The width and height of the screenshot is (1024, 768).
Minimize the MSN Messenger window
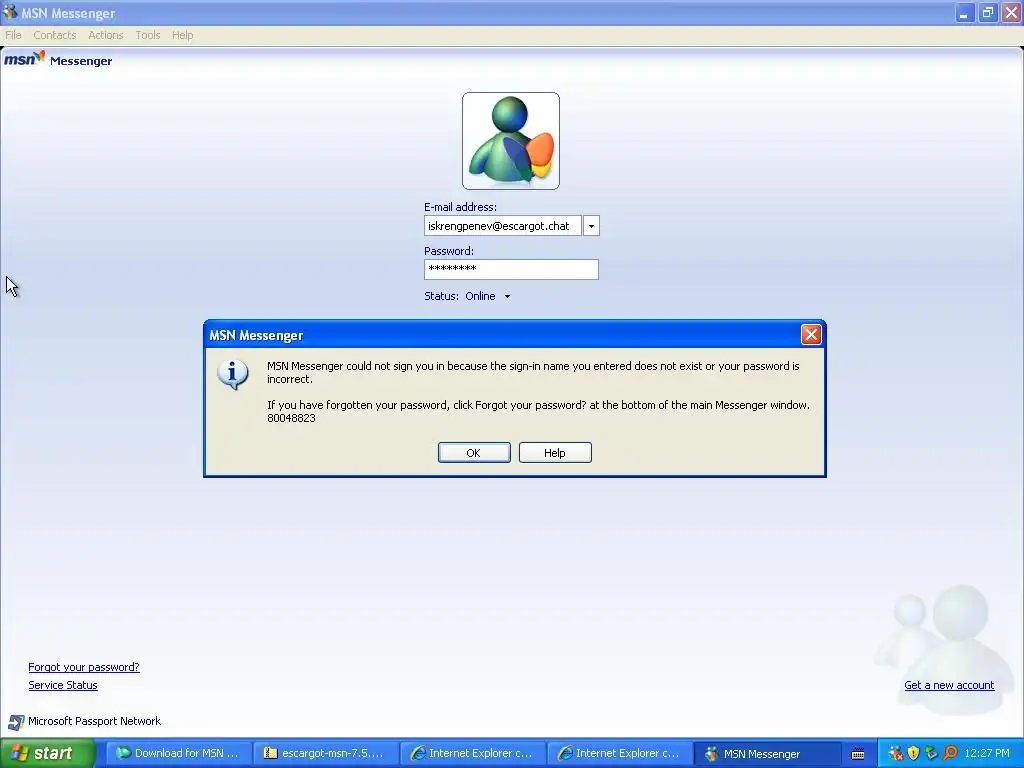964,12
